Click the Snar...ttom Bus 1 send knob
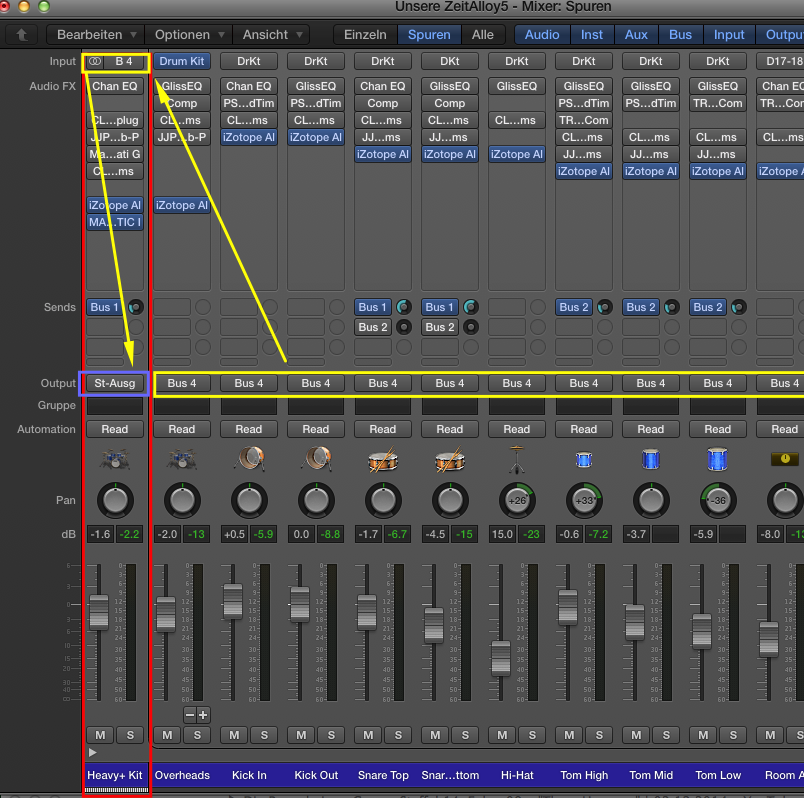The height and width of the screenshot is (798, 804). click(471, 307)
